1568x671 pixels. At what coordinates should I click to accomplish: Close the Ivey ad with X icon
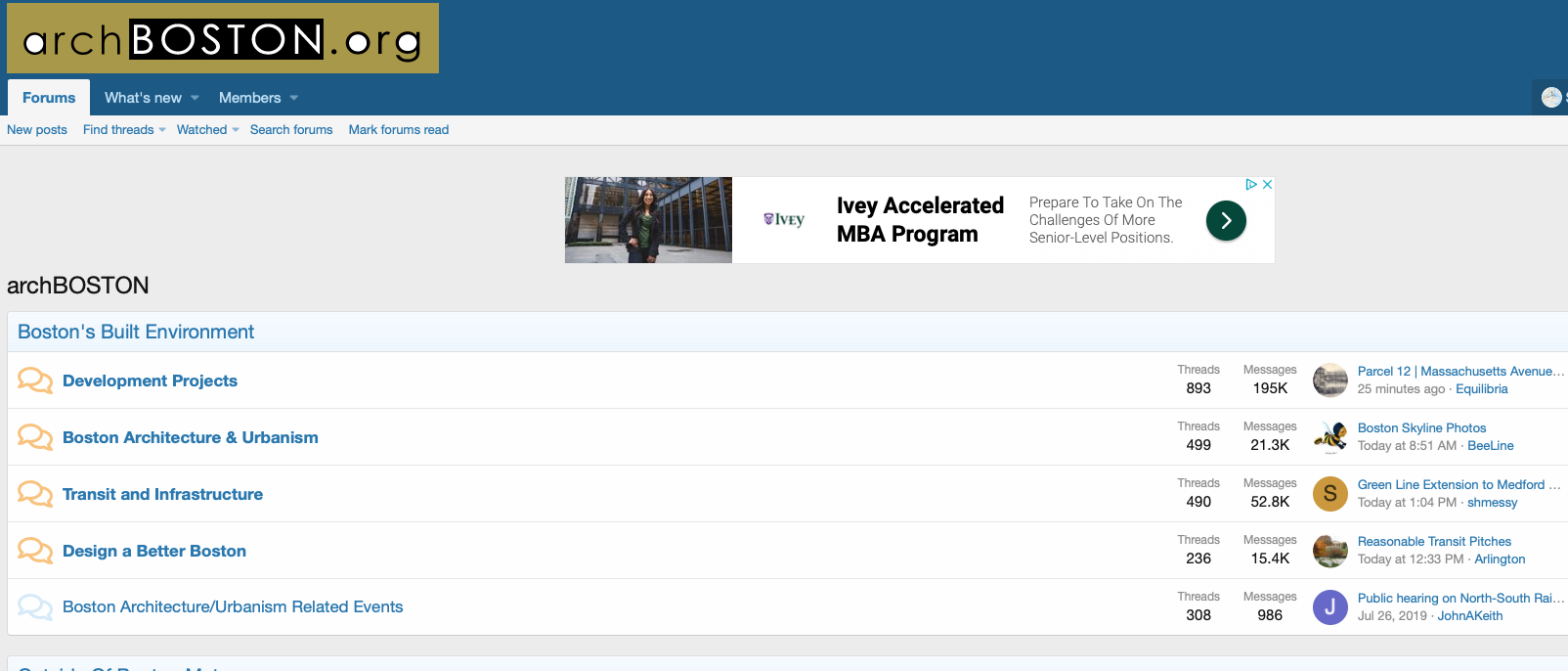click(1267, 185)
